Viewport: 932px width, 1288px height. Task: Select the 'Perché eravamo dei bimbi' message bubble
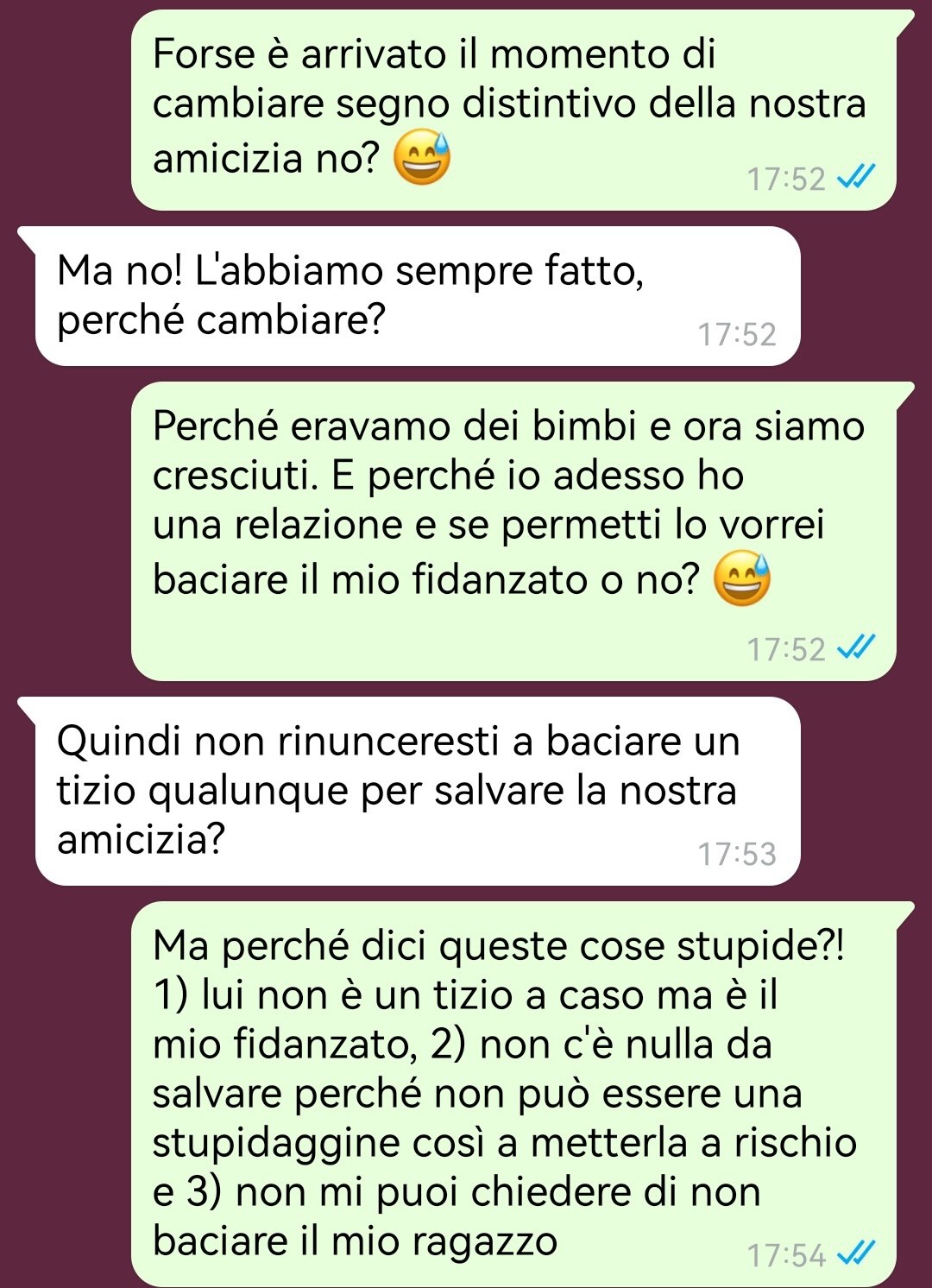pos(513,531)
